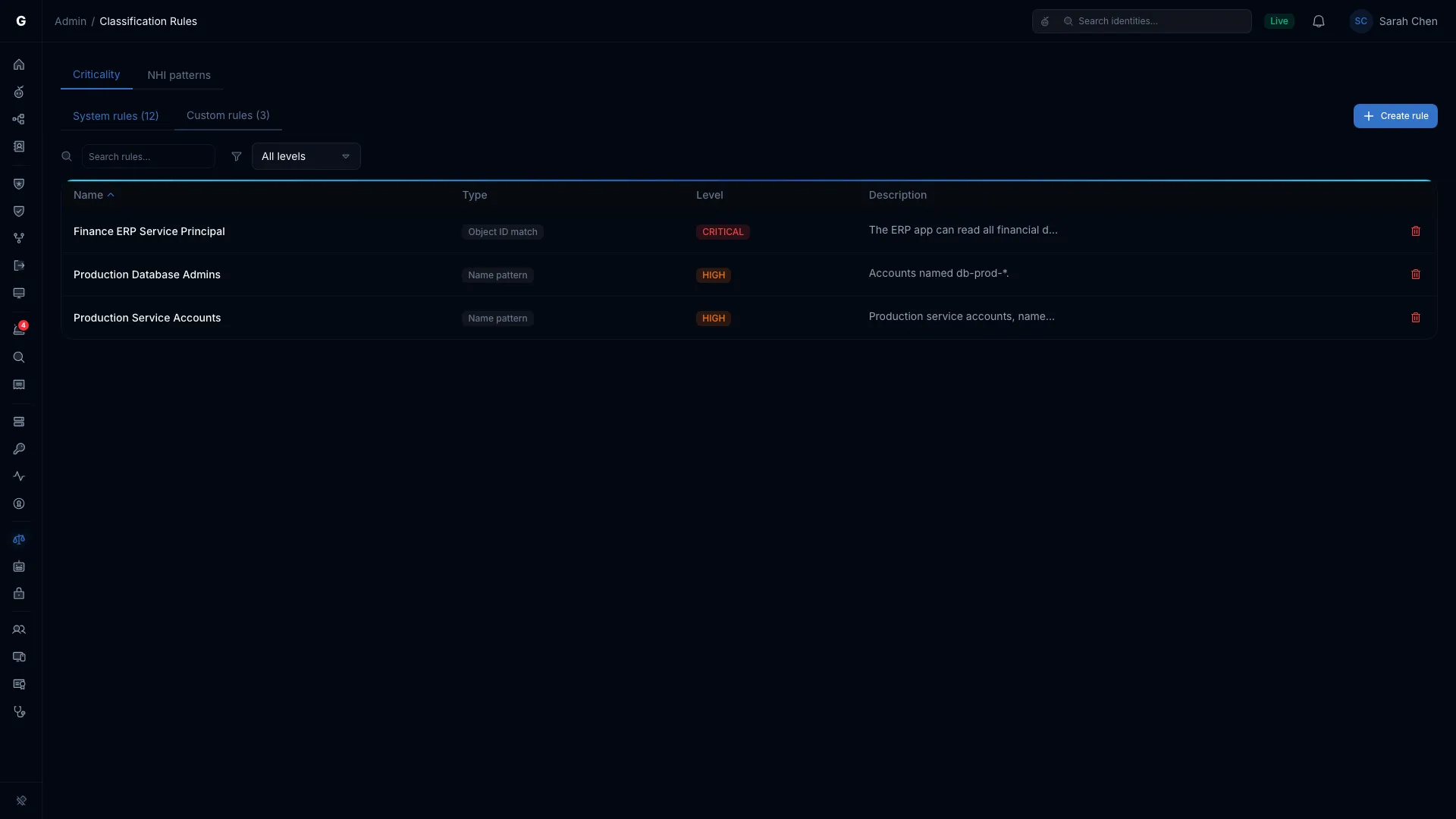Click the Object ID match type tag
The height and width of the screenshot is (819, 1456).
[503, 232]
